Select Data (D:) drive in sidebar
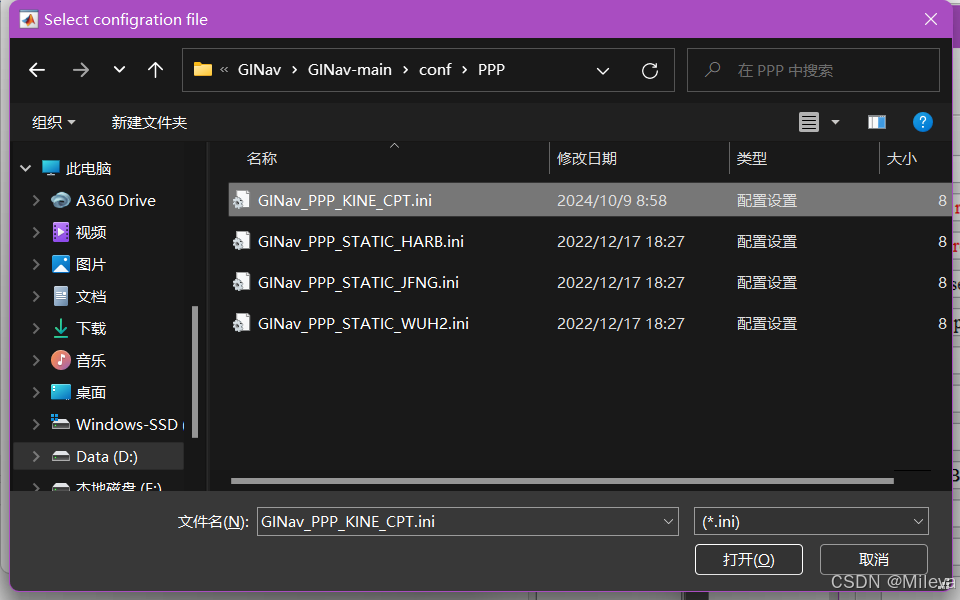960x600 pixels. pyautogui.click(x=107, y=457)
